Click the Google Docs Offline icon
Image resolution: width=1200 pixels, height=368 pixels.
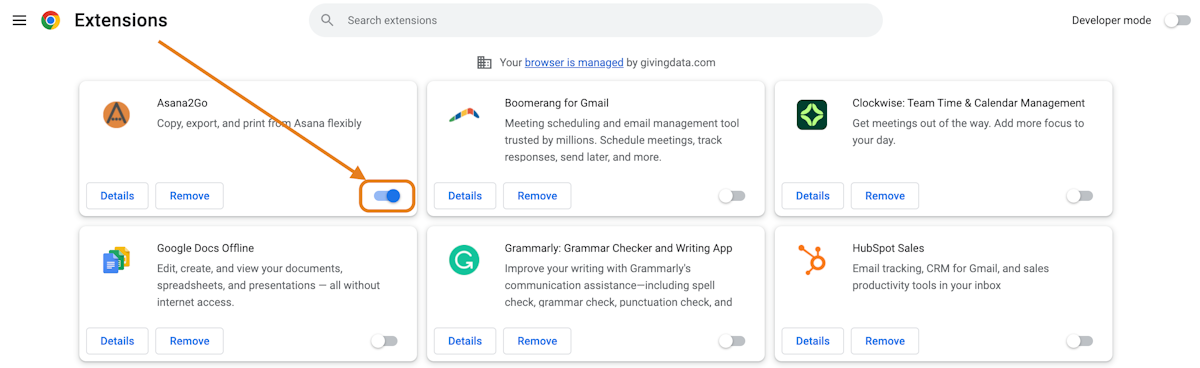click(x=116, y=260)
